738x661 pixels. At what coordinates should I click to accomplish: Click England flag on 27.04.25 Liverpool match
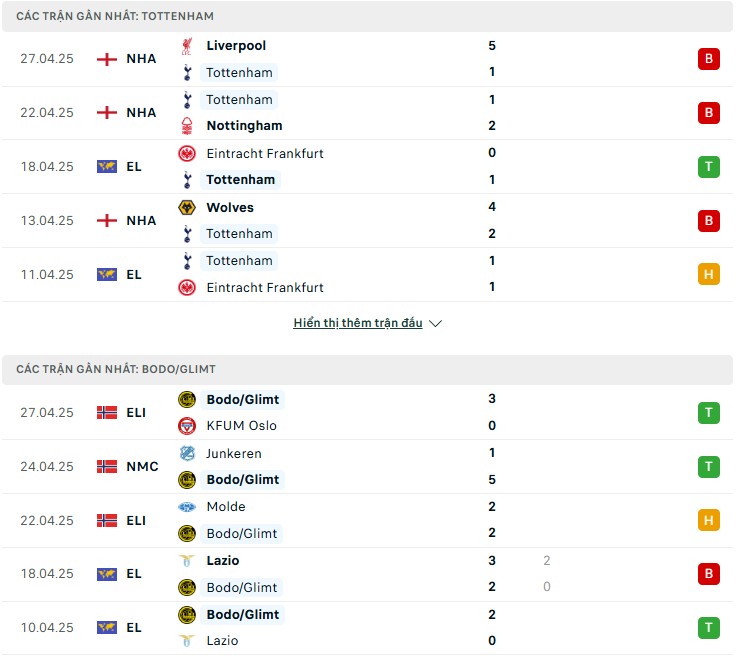tap(107, 59)
